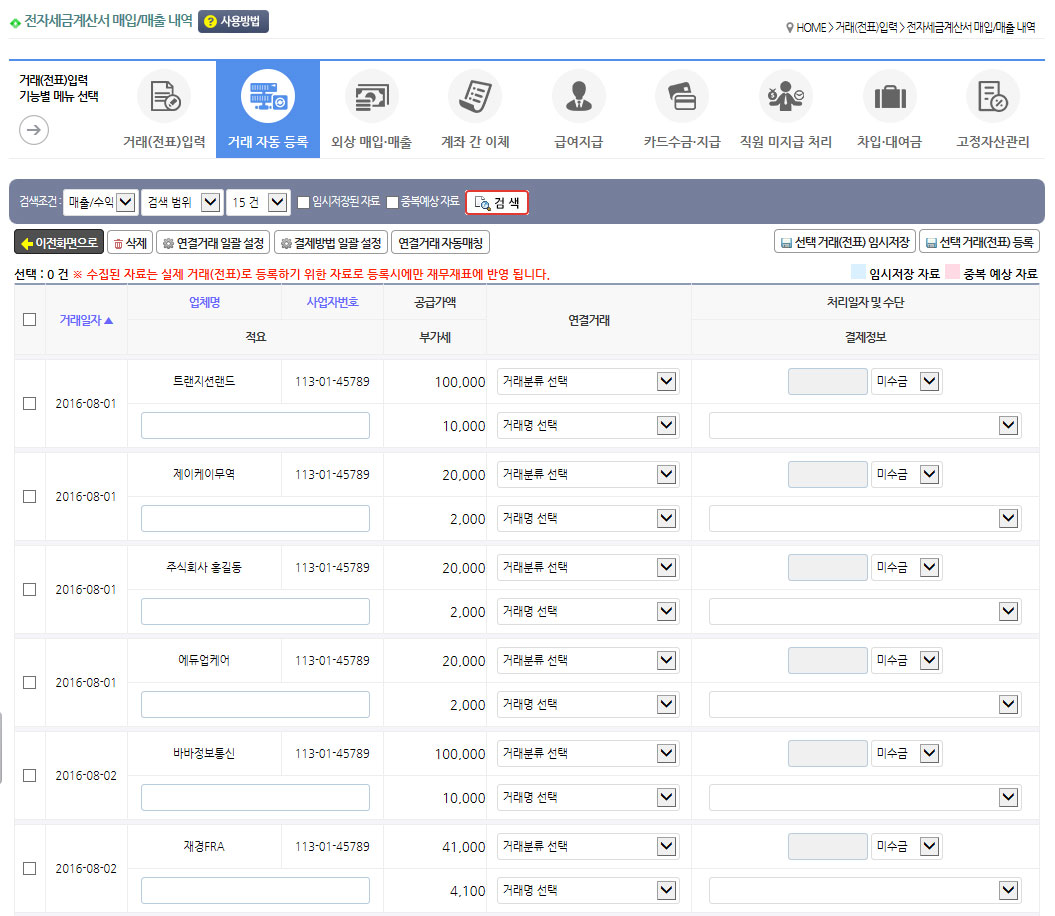The width and height of the screenshot is (1055, 916).
Task: Sort by 사업자번호 column header
Action: coord(332,302)
